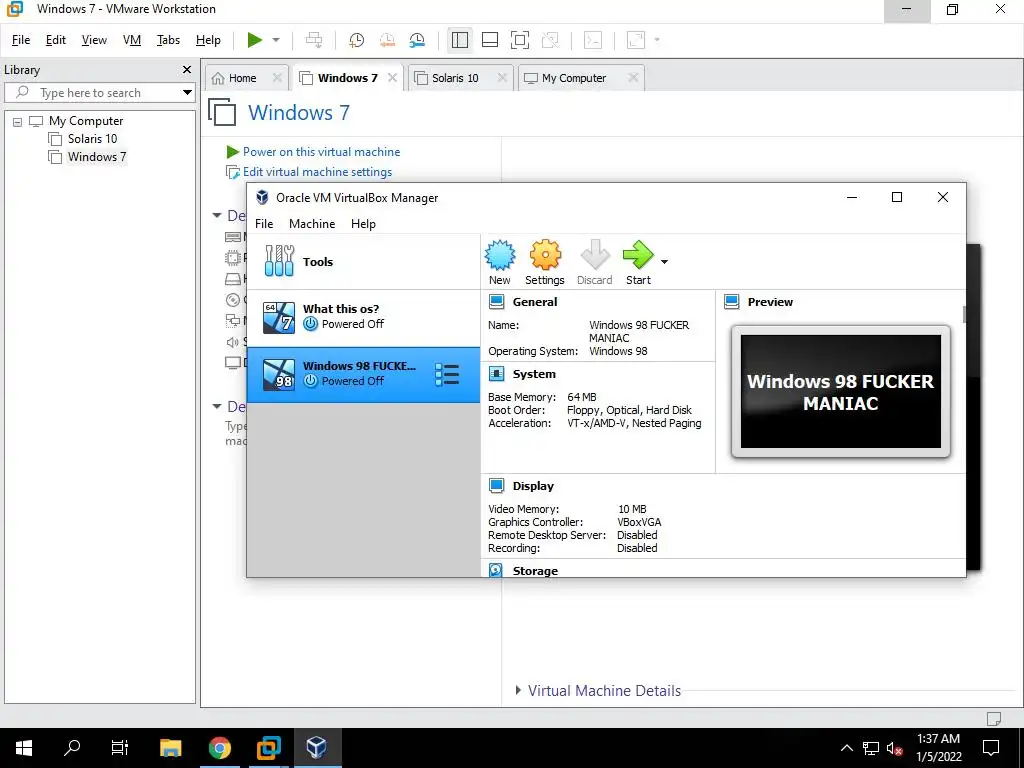This screenshot has width=1024, height=768.
Task: Click the console view toolbar icon
Action: click(x=593, y=40)
